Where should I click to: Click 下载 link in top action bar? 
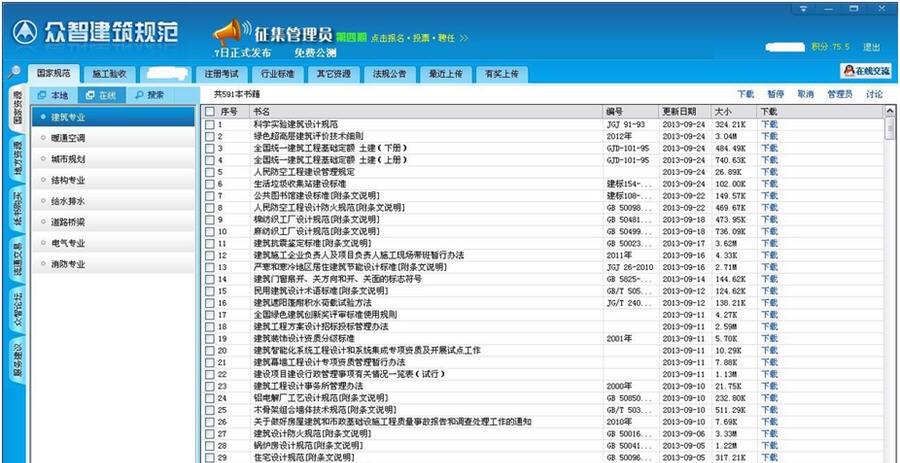tap(746, 95)
